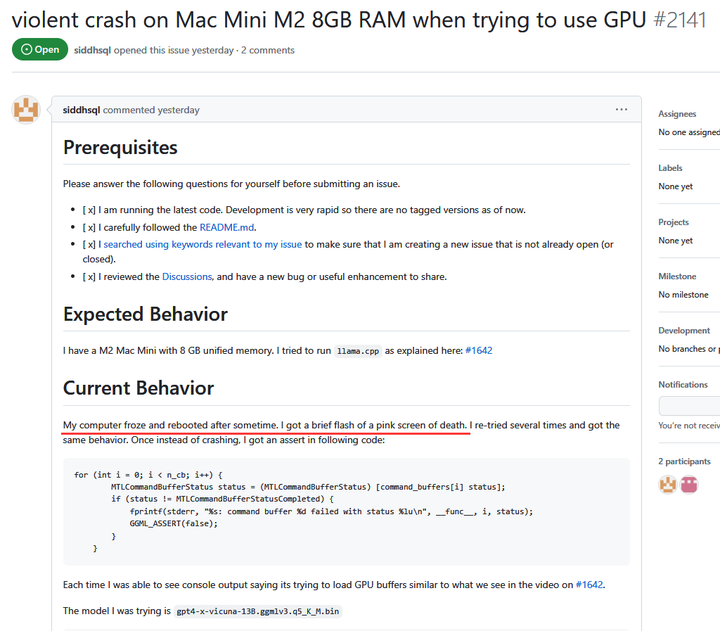Click inside the MTLCommandBufferStatus code block
This screenshot has width=720, height=631.
346,511
